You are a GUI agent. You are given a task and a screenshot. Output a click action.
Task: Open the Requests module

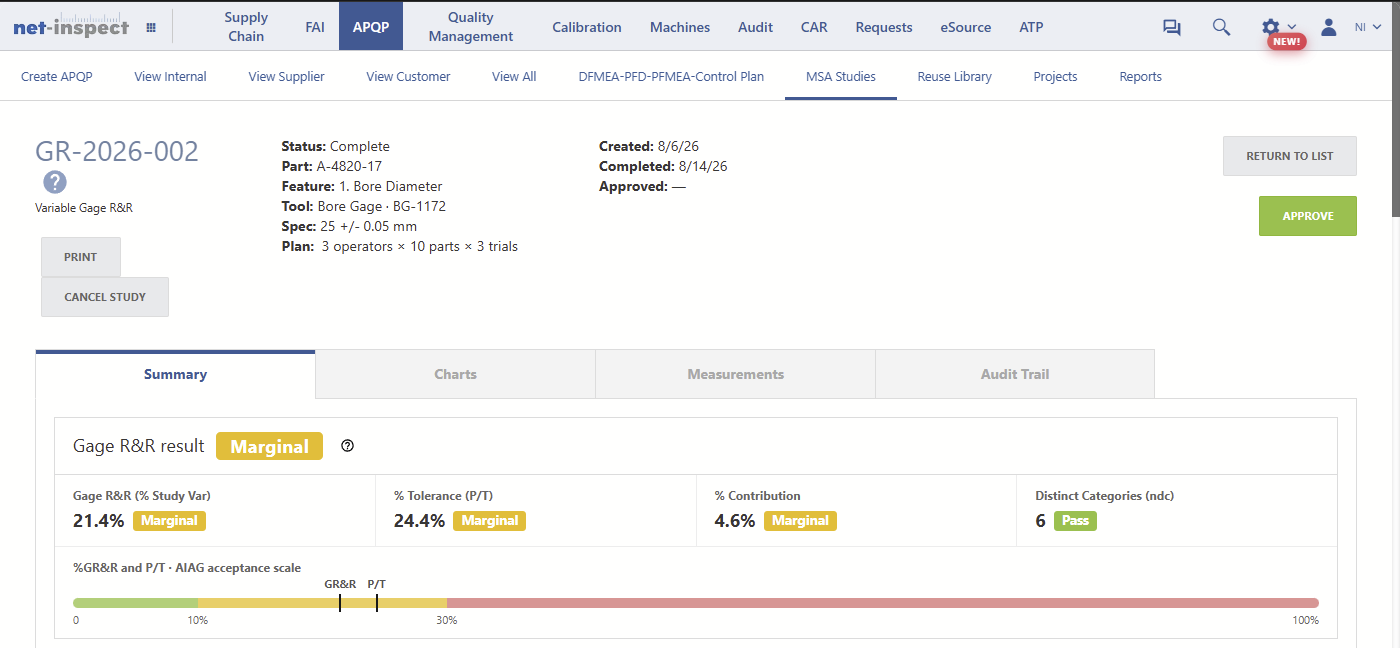coord(884,27)
